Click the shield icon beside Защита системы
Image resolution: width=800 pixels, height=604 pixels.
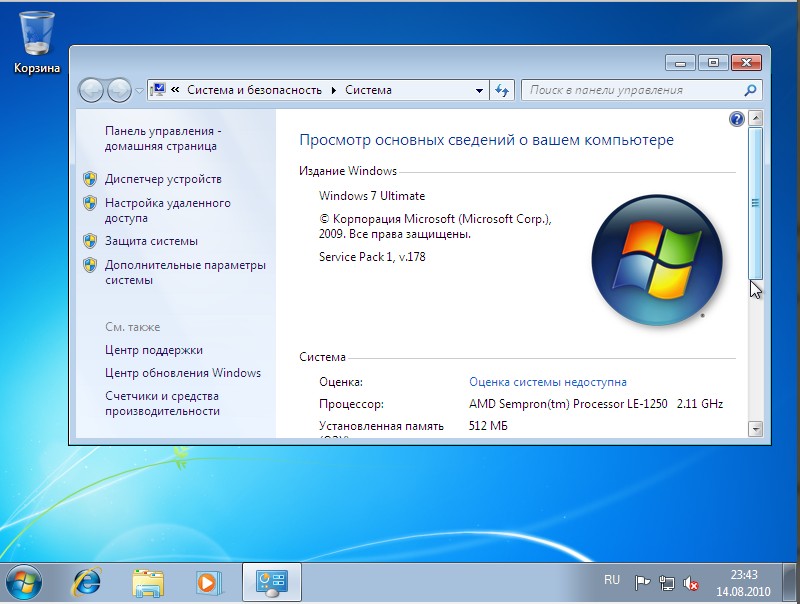click(90, 241)
